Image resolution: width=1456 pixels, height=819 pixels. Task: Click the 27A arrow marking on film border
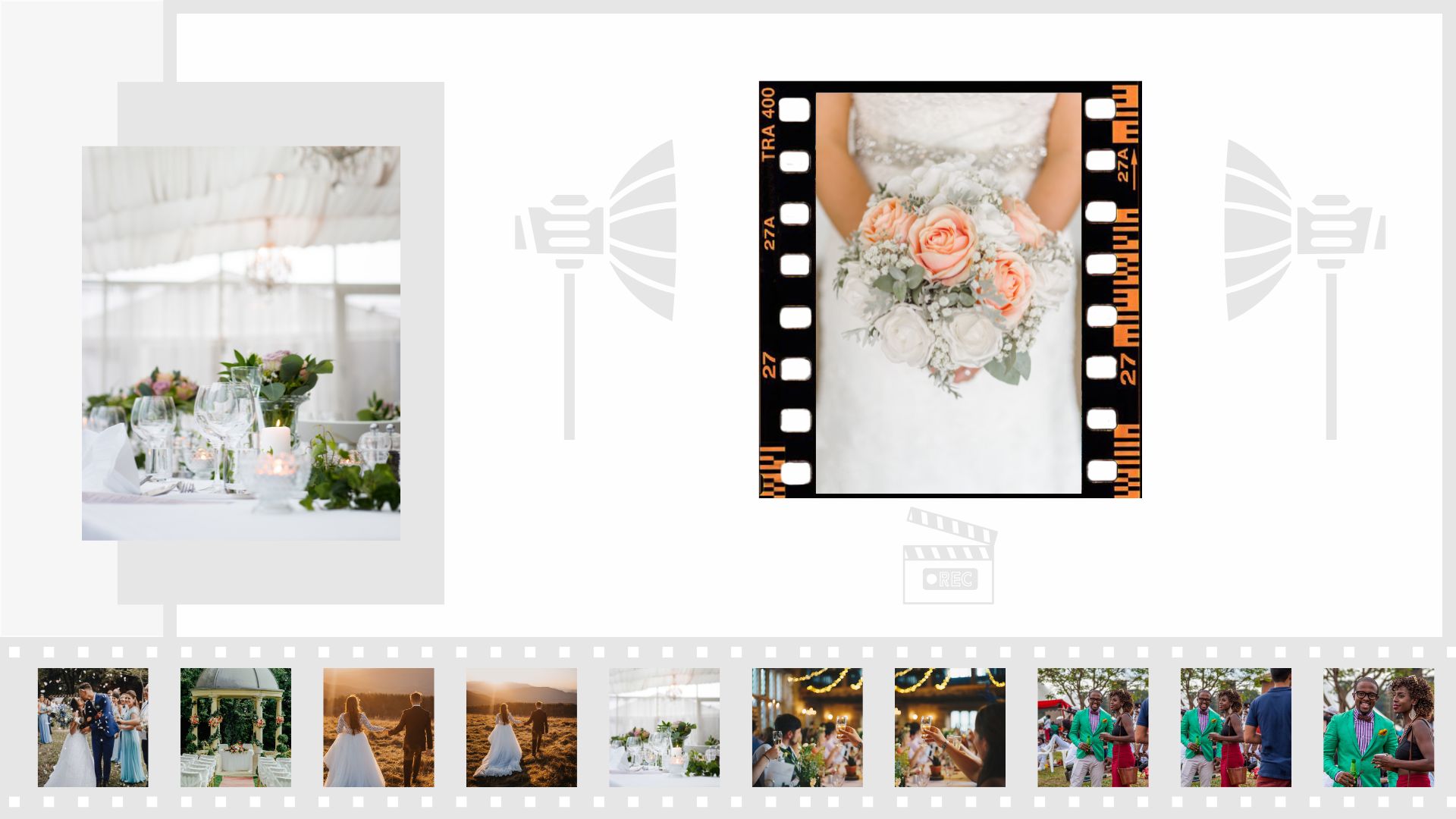pyautogui.click(x=1127, y=168)
